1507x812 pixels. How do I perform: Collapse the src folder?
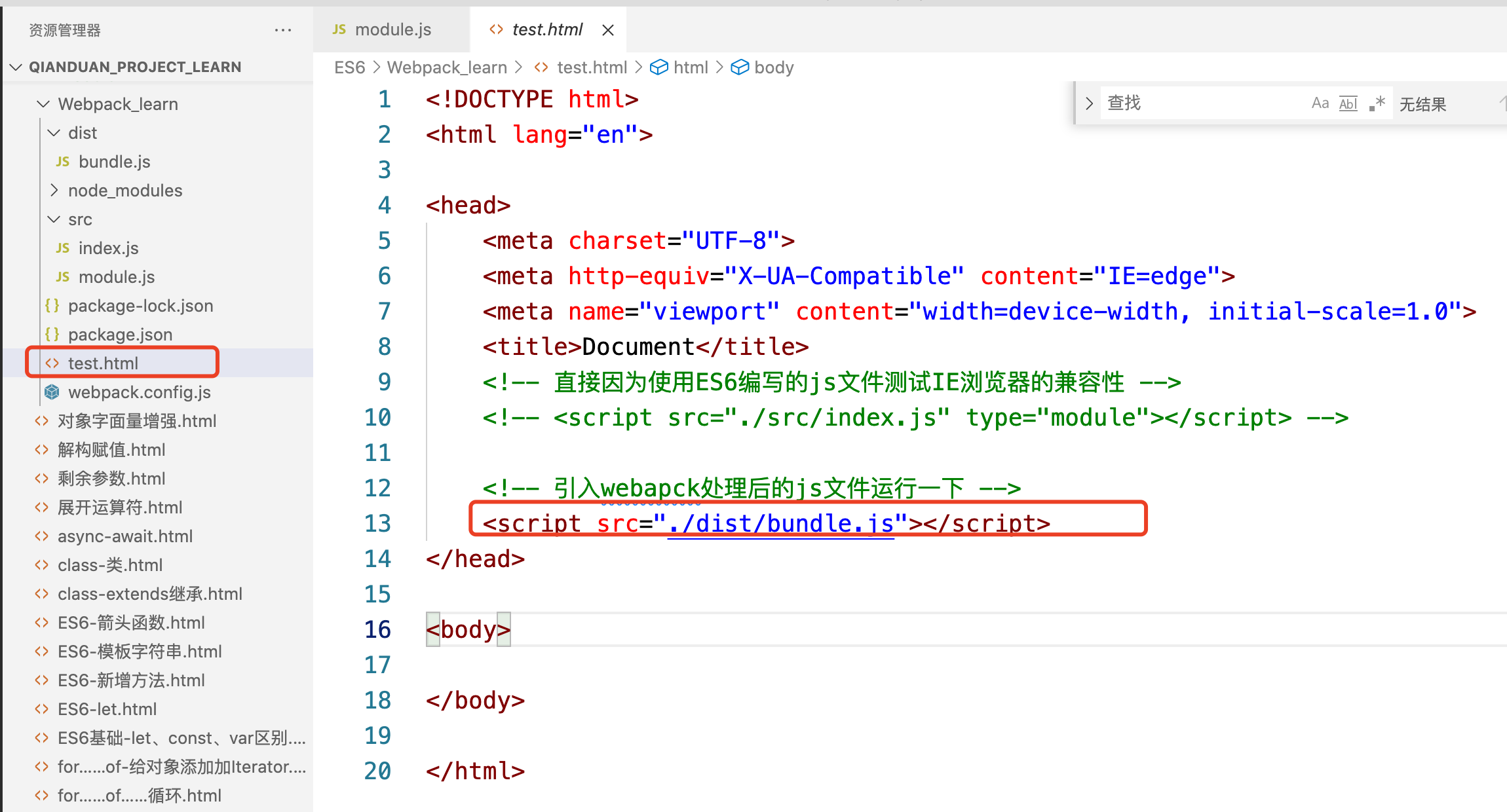coord(54,219)
